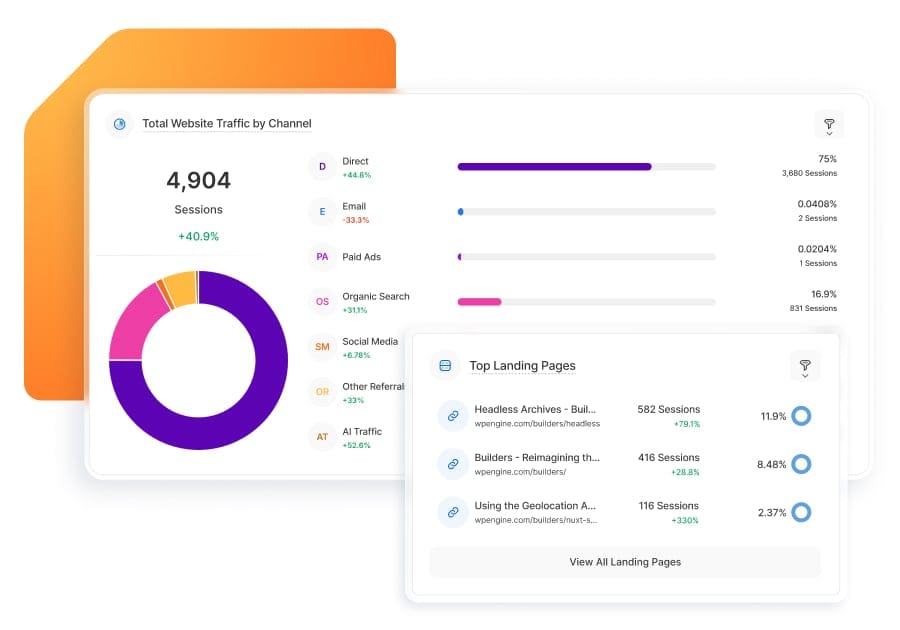Viewport: 900px width, 630px height.
Task: Click the globe icon next to Total Website Traffic title
Action: [120, 123]
